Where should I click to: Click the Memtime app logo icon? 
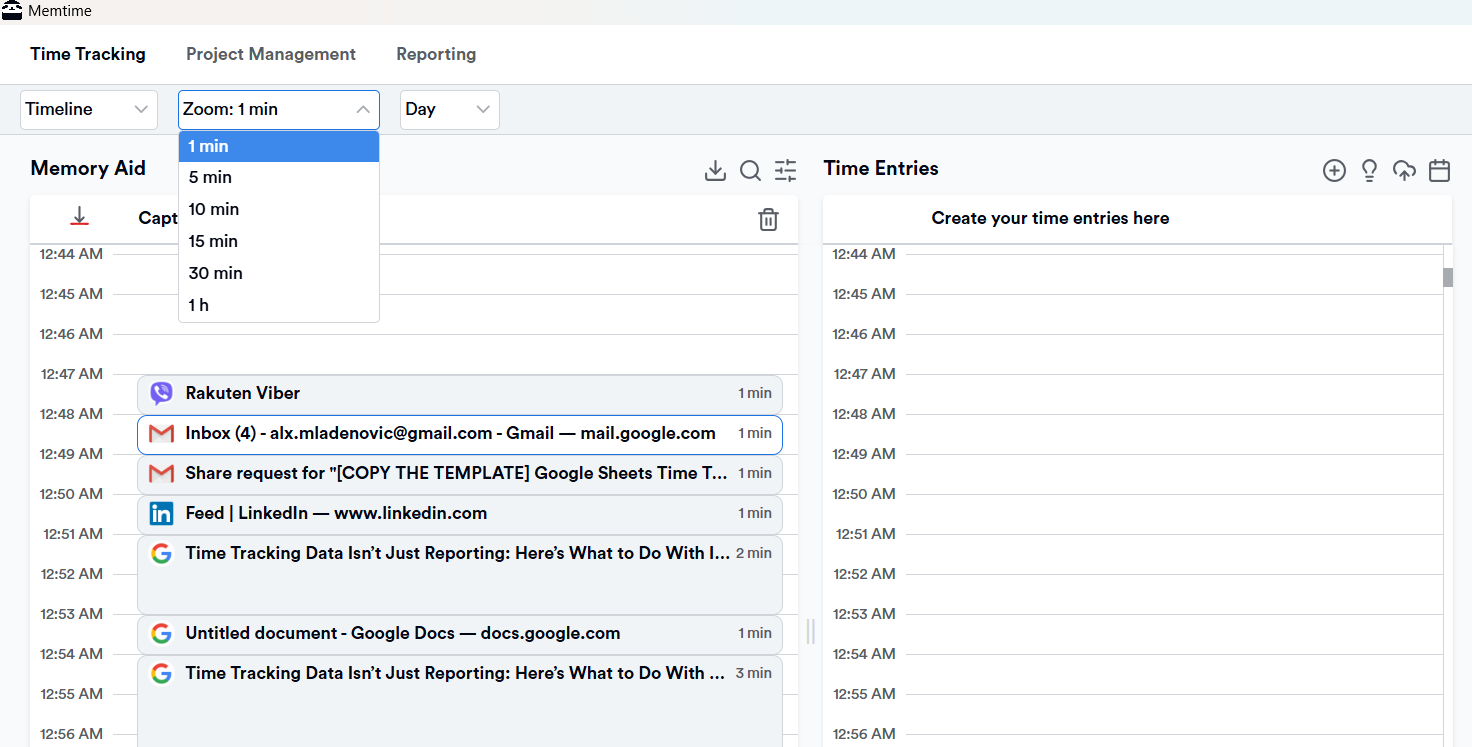[12, 10]
